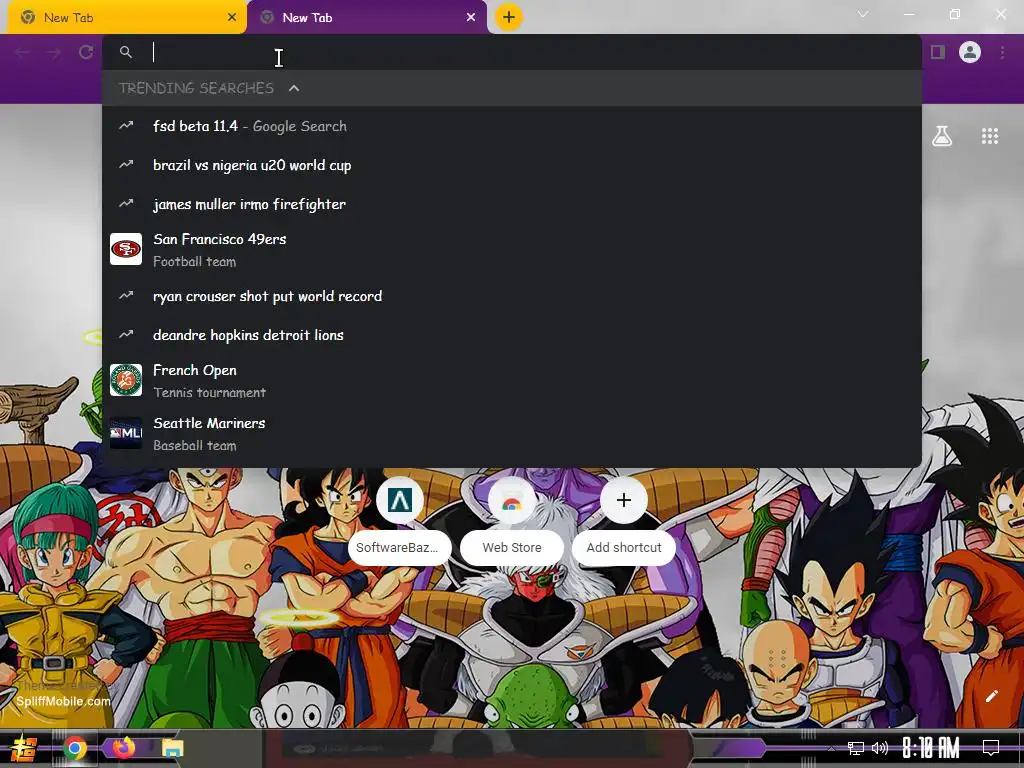Open a new tab with plus button
The height and width of the screenshot is (768, 1024).
click(509, 17)
